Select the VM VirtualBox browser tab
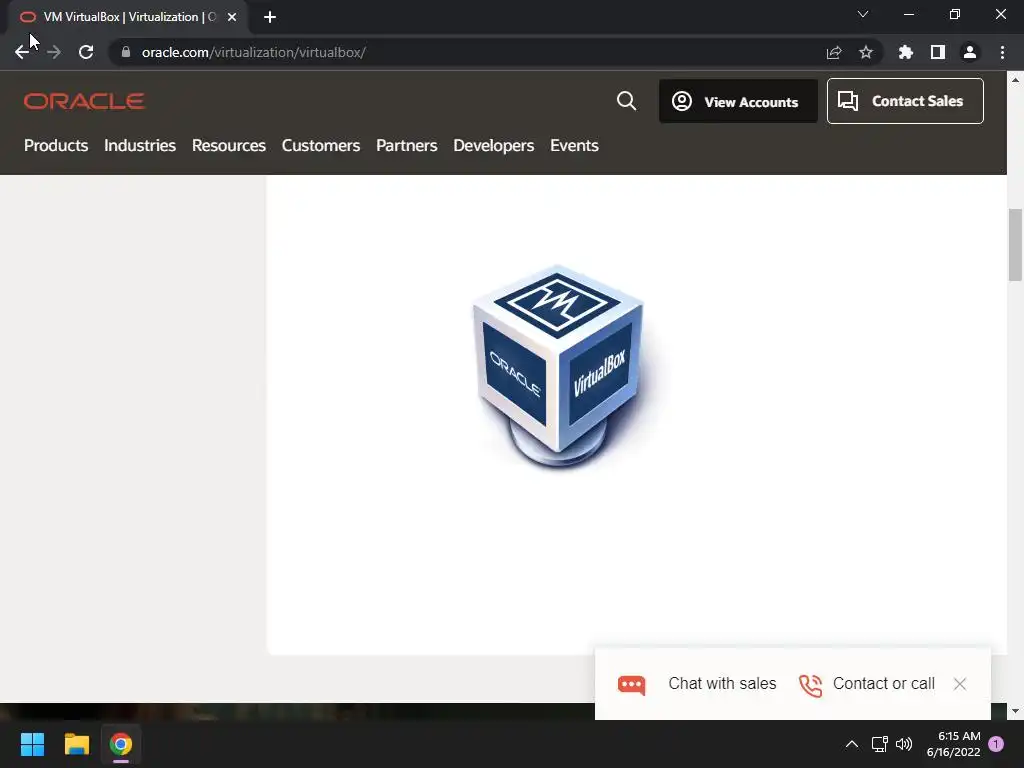Screen dimensions: 1024x768 tap(128, 17)
